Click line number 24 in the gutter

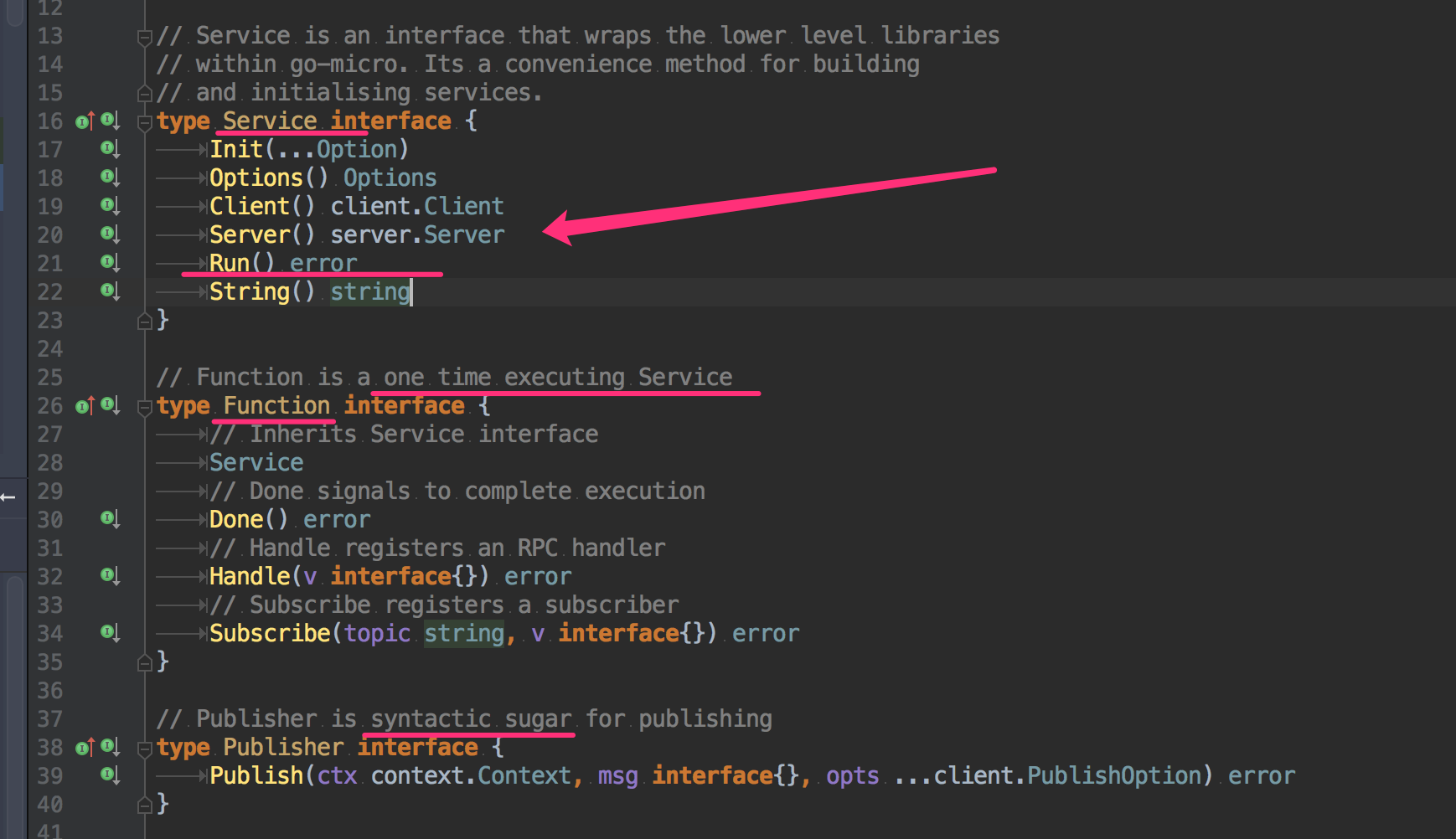click(49, 349)
